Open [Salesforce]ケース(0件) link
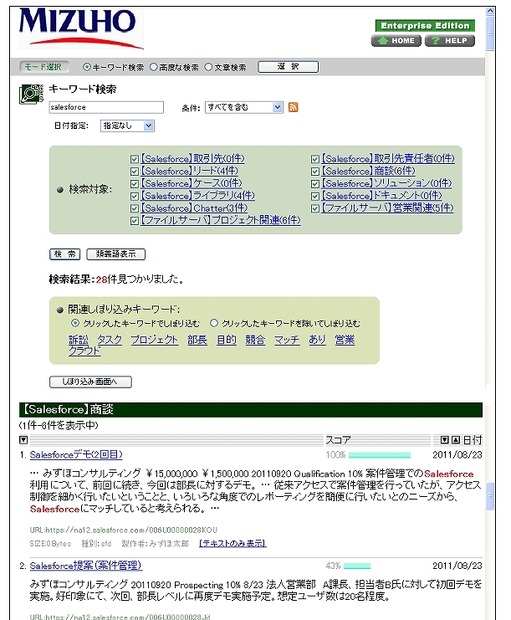This screenshot has height=620, width=511. (191, 183)
